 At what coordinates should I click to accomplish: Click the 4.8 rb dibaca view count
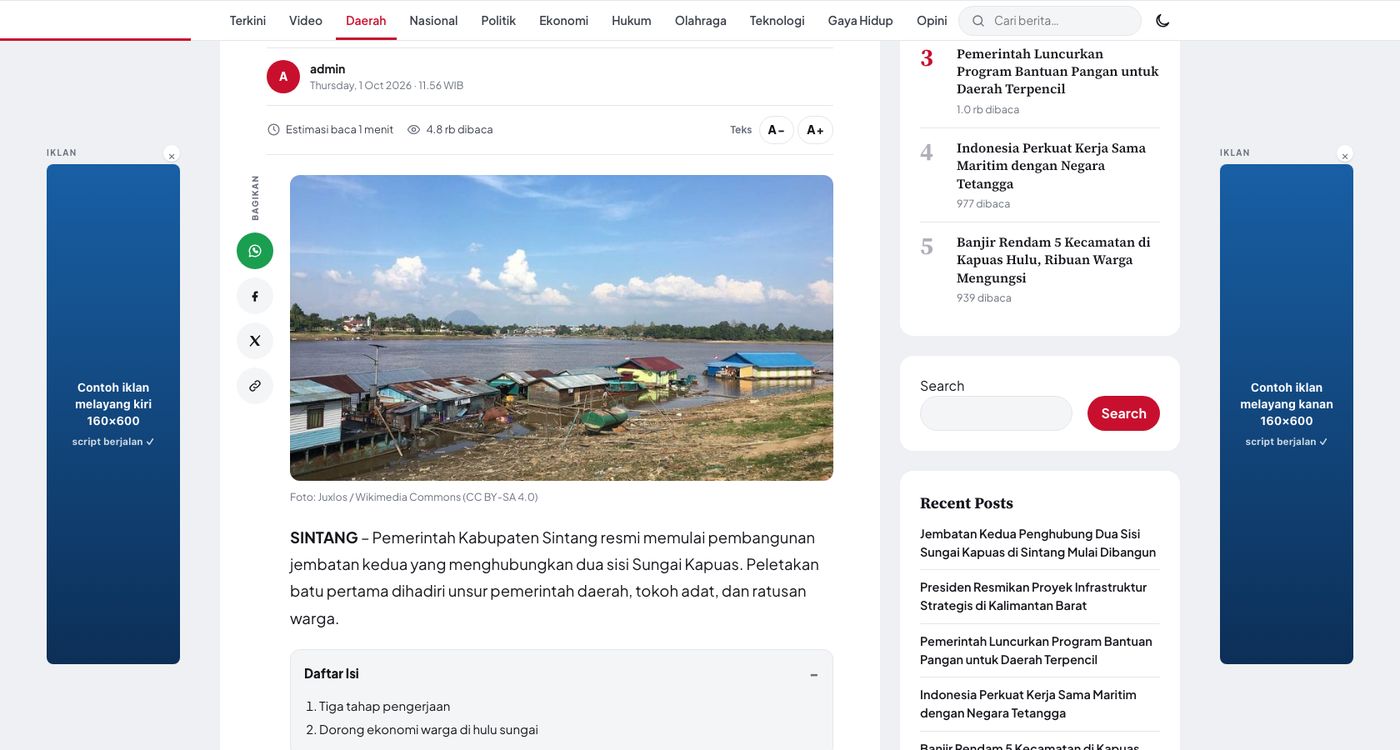click(450, 130)
